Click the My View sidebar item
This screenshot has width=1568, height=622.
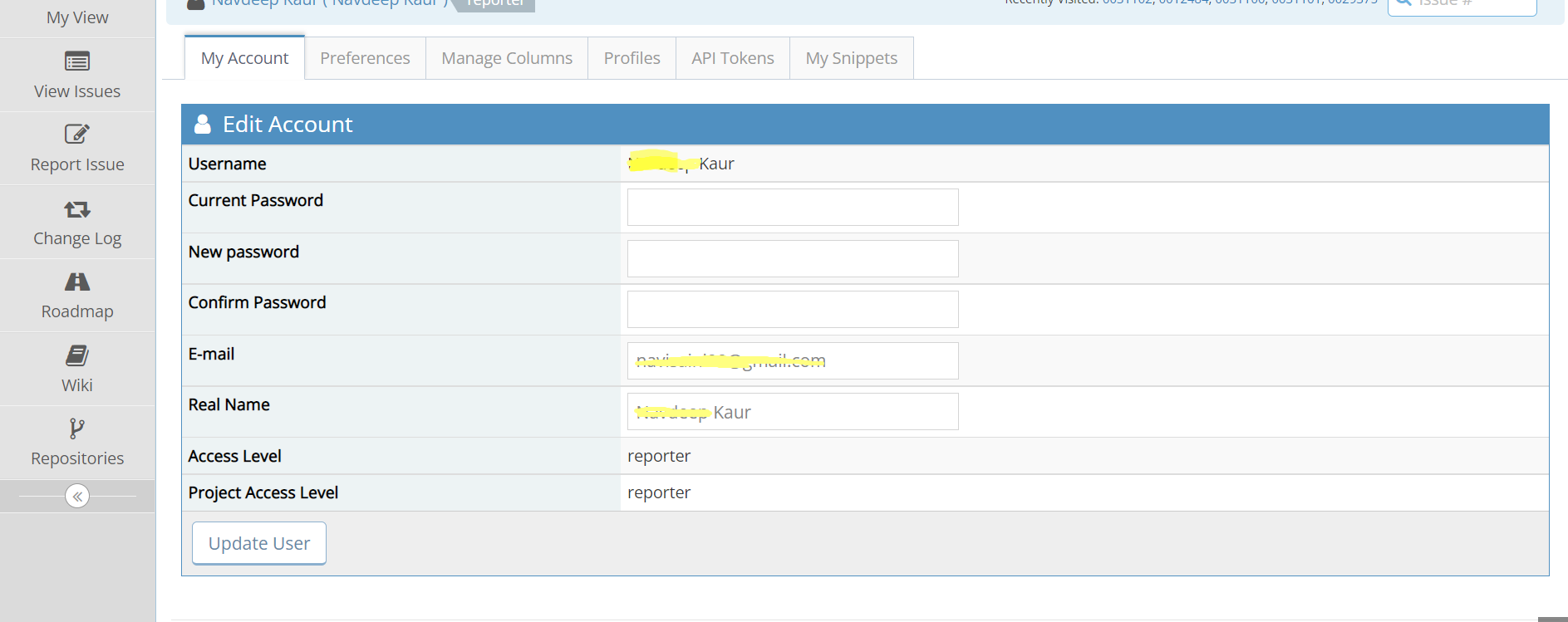click(77, 17)
